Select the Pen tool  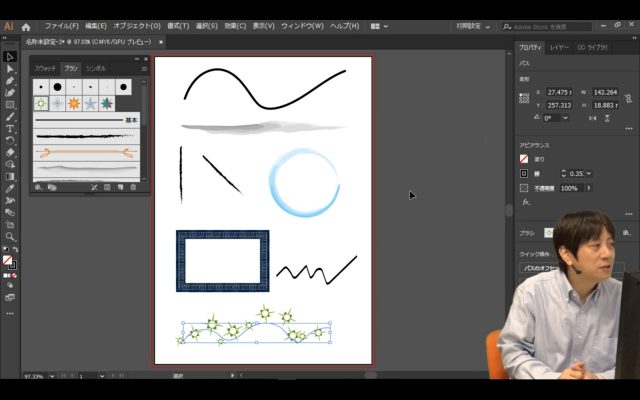tap(10, 81)
